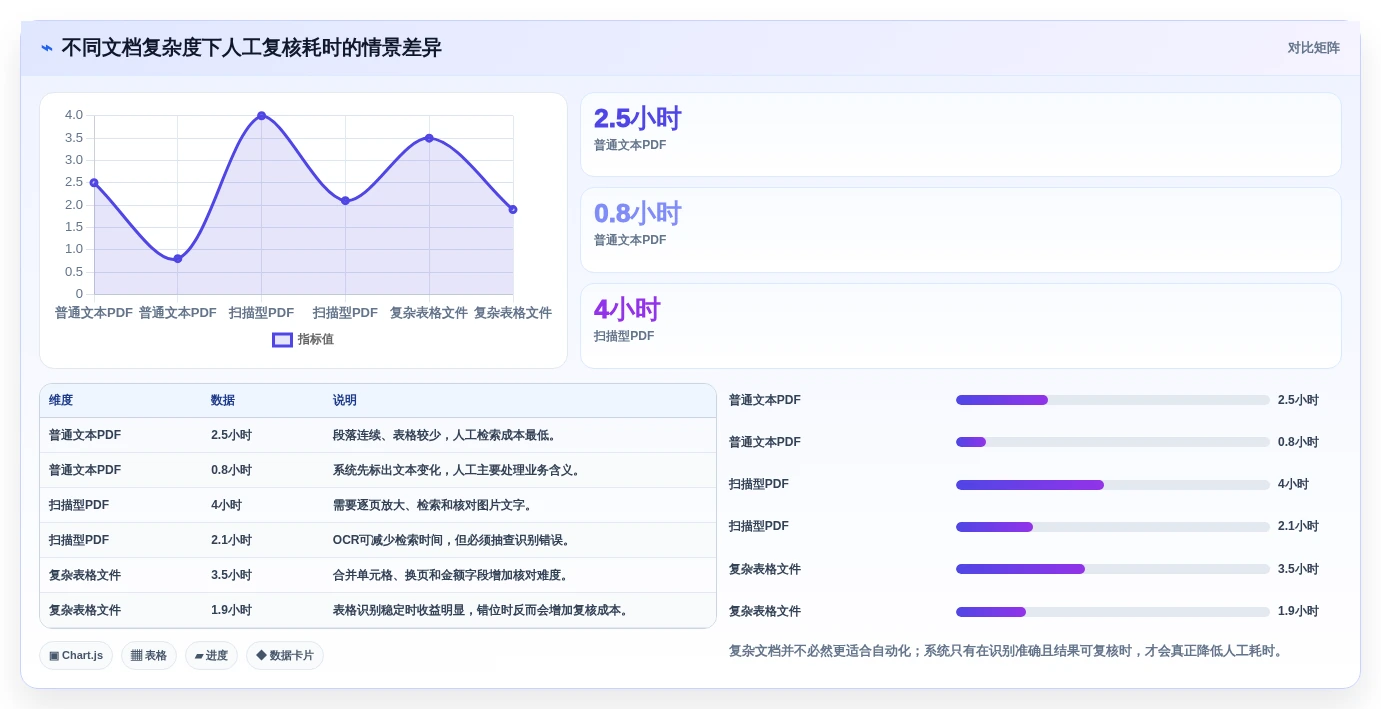Click the chart point at value 2.1
The height and width of the screenshot is (709, 1381).
[345, 201]
